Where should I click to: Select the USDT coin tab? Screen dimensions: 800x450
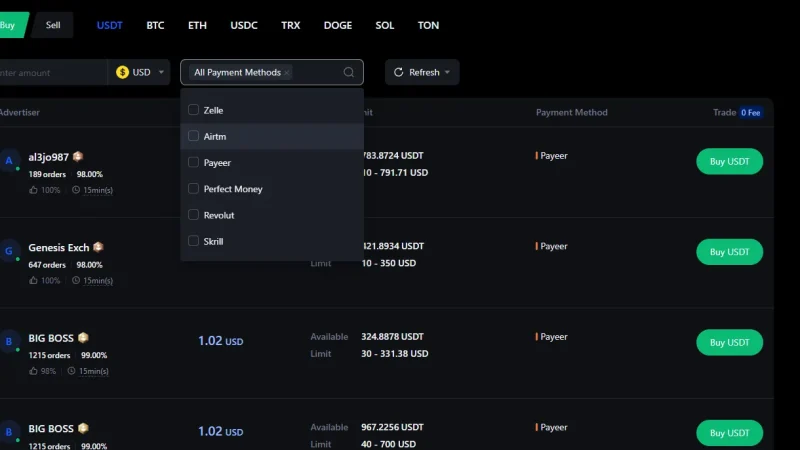tap(110, 26)
